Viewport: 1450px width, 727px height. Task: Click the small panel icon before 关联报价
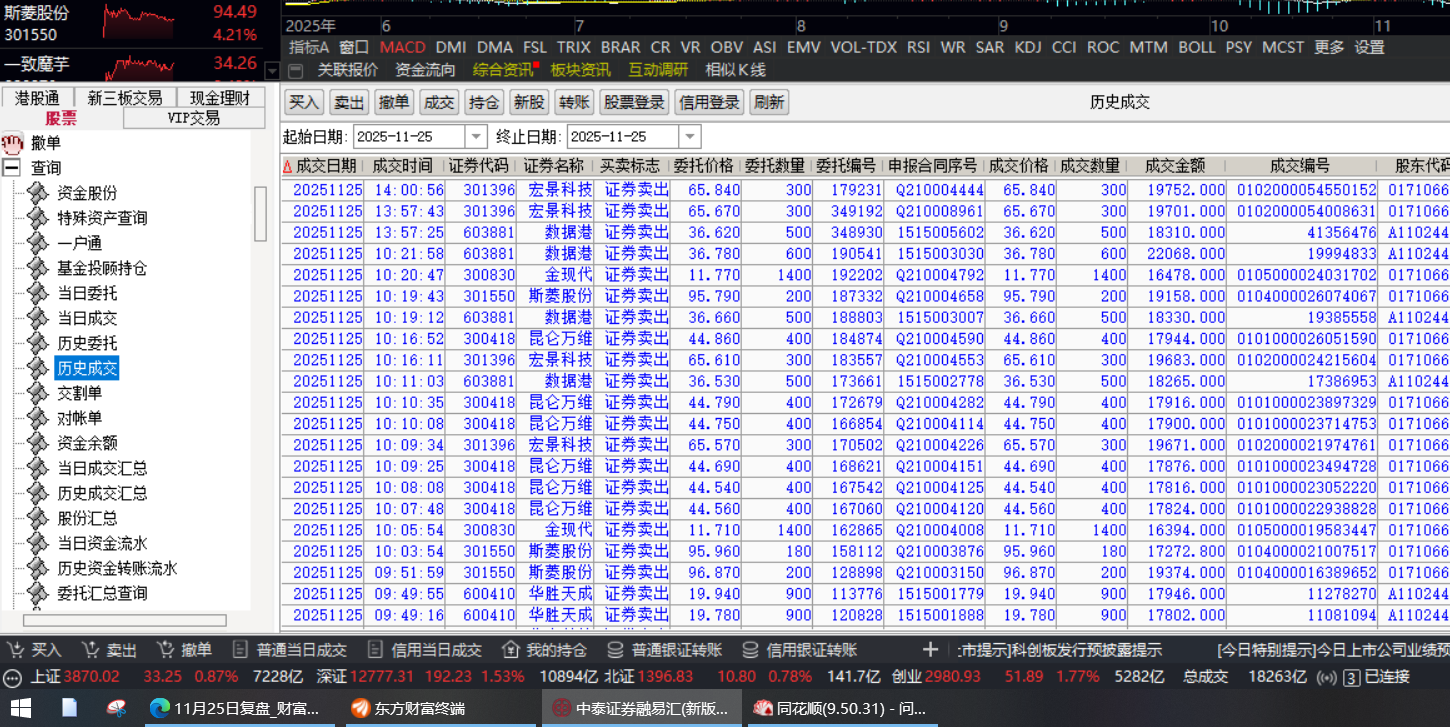(x=295, y=70)
